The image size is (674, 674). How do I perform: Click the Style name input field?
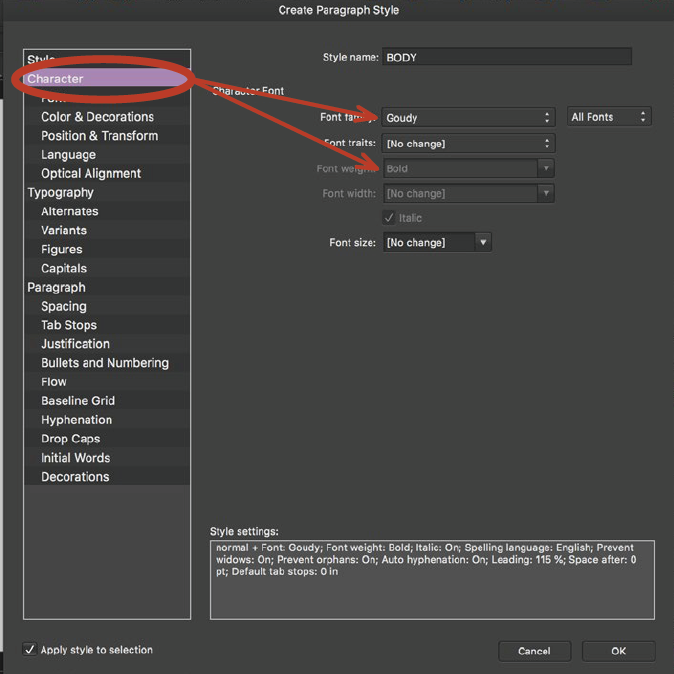pyautogui.click(x=507, y=58)
